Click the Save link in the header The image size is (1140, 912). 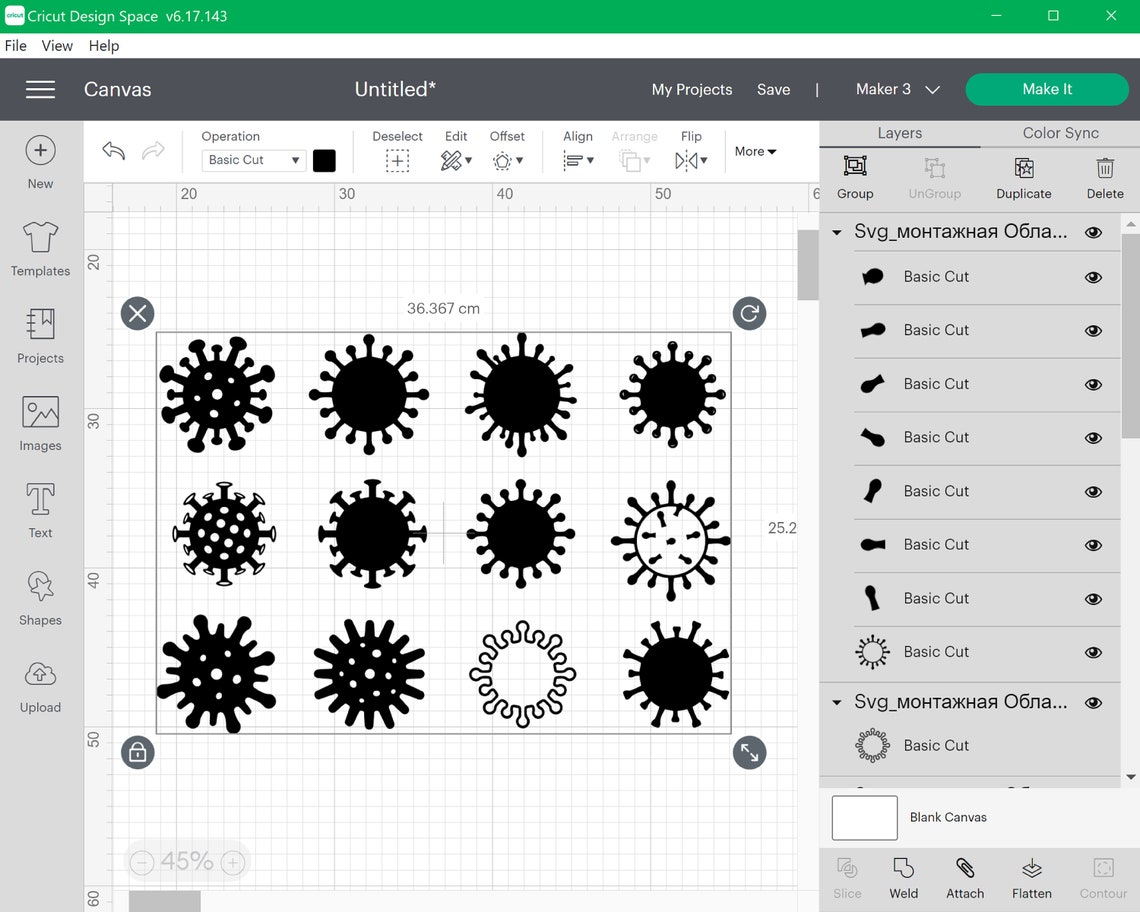coord(773,89)
